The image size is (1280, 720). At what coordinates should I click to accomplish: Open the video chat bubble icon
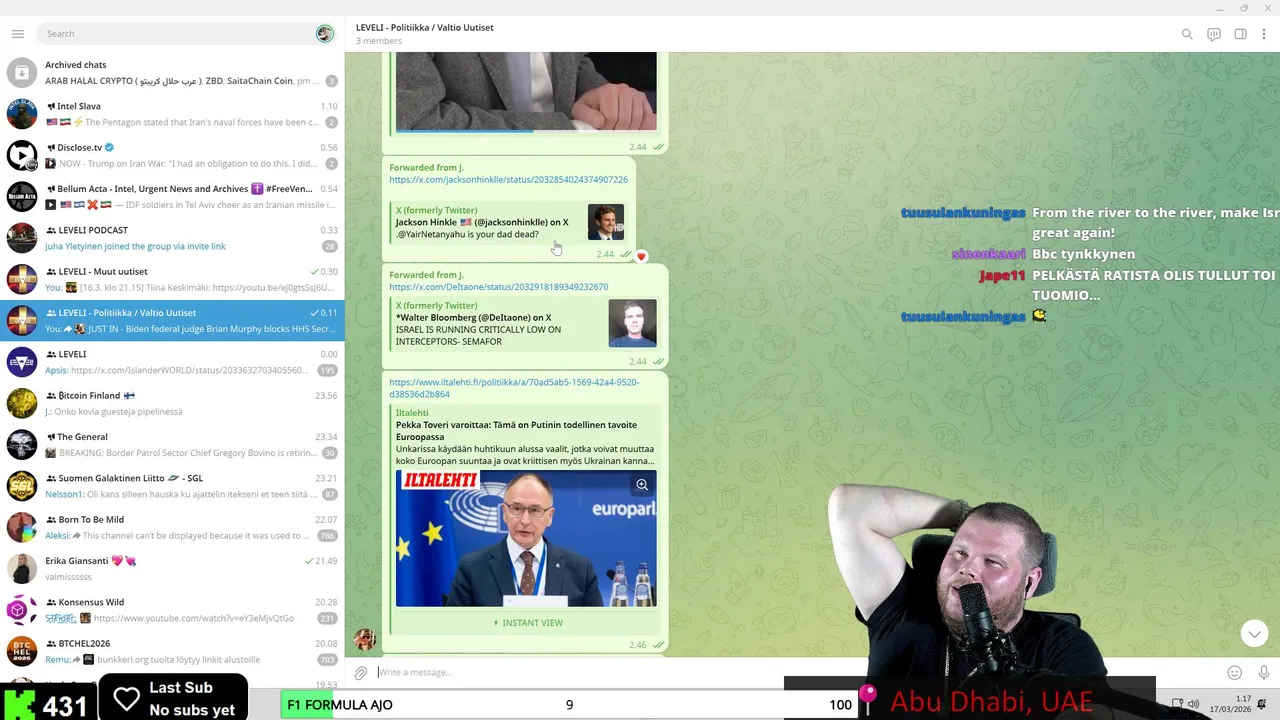(1214, 34)
